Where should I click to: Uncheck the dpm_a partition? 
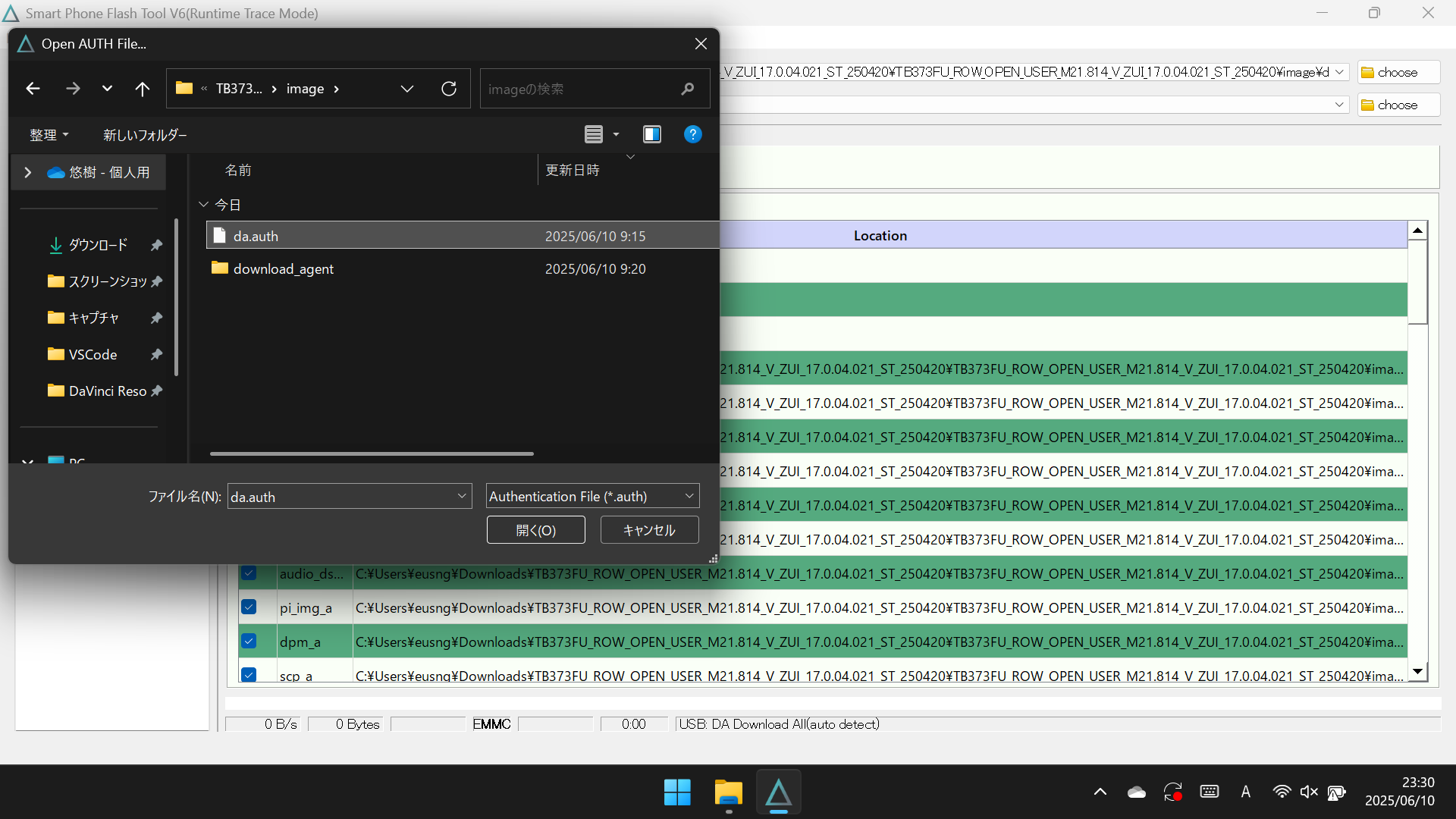(x=249, y=641)
